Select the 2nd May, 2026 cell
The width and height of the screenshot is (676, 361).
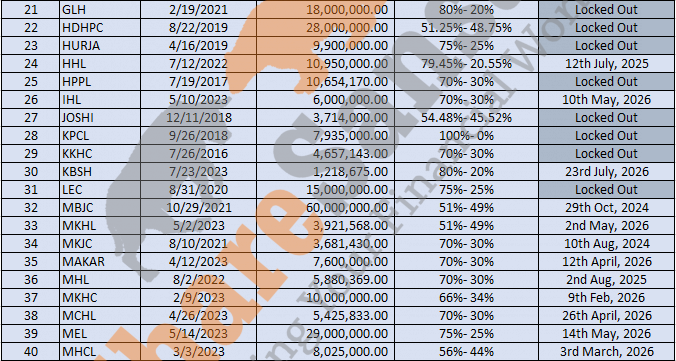[x=607, y=226]
